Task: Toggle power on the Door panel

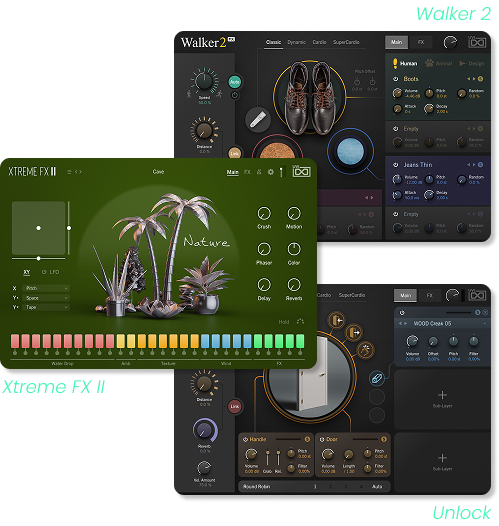Action: [322, 439]
